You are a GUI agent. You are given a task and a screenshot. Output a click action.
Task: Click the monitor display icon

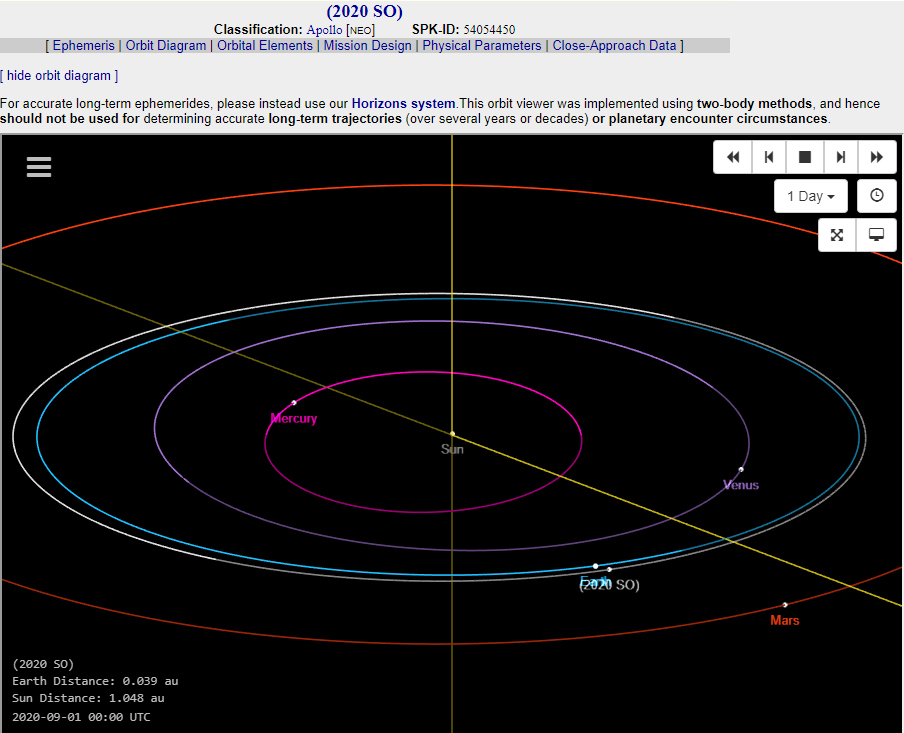[x=876, y=235]
